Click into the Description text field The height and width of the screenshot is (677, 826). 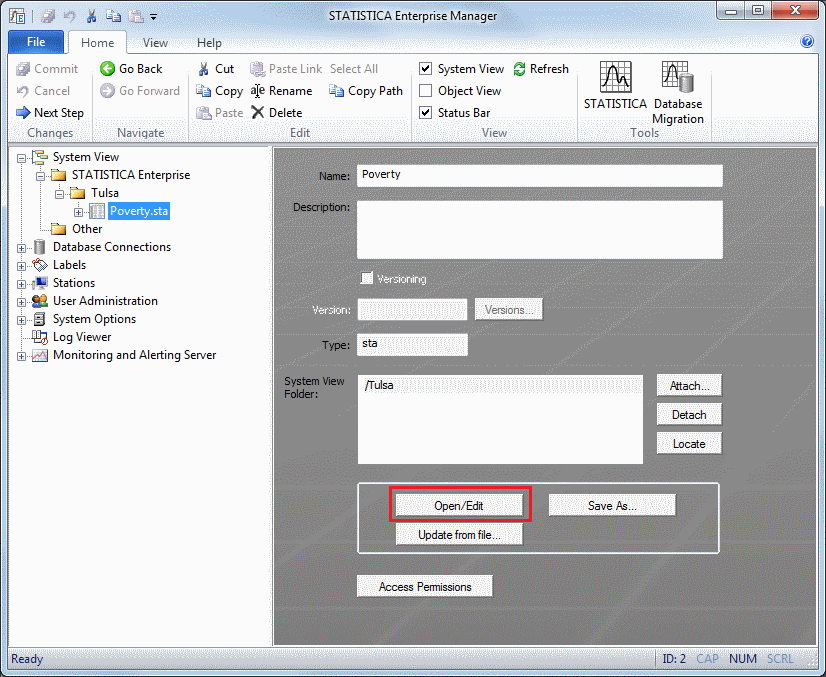click(539, 230)
